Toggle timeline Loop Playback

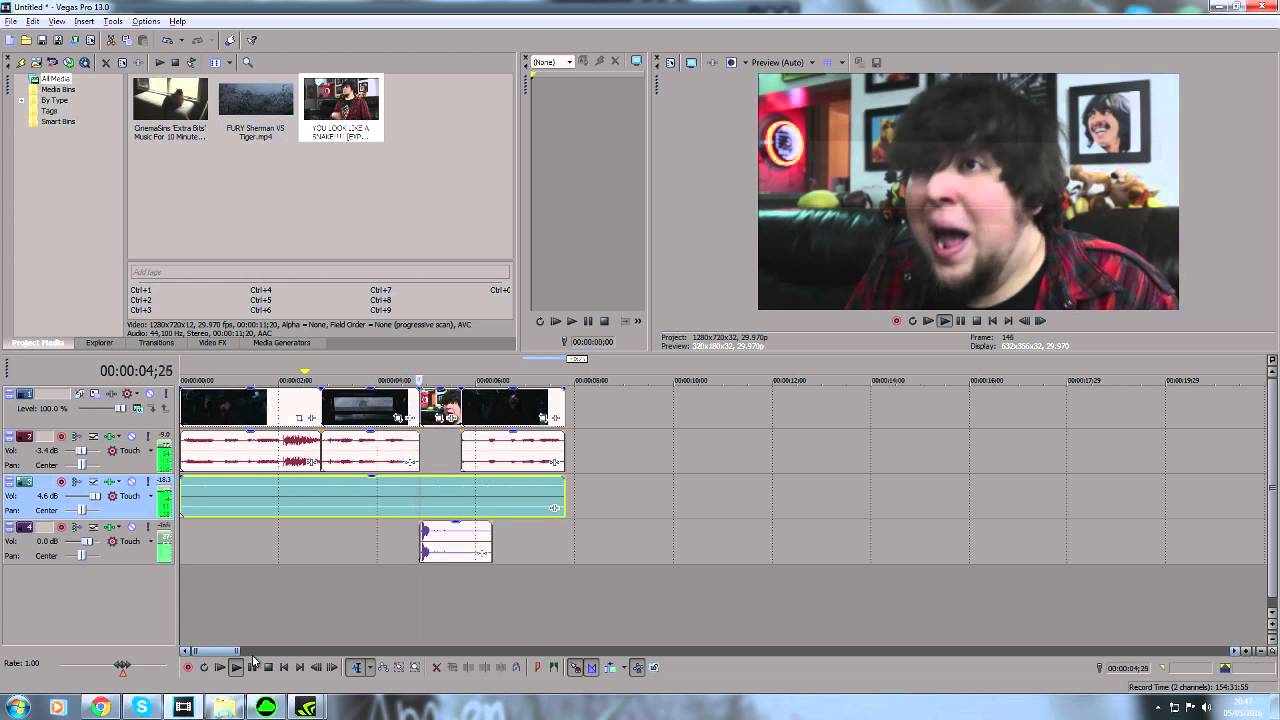click(x=204, y=668)
